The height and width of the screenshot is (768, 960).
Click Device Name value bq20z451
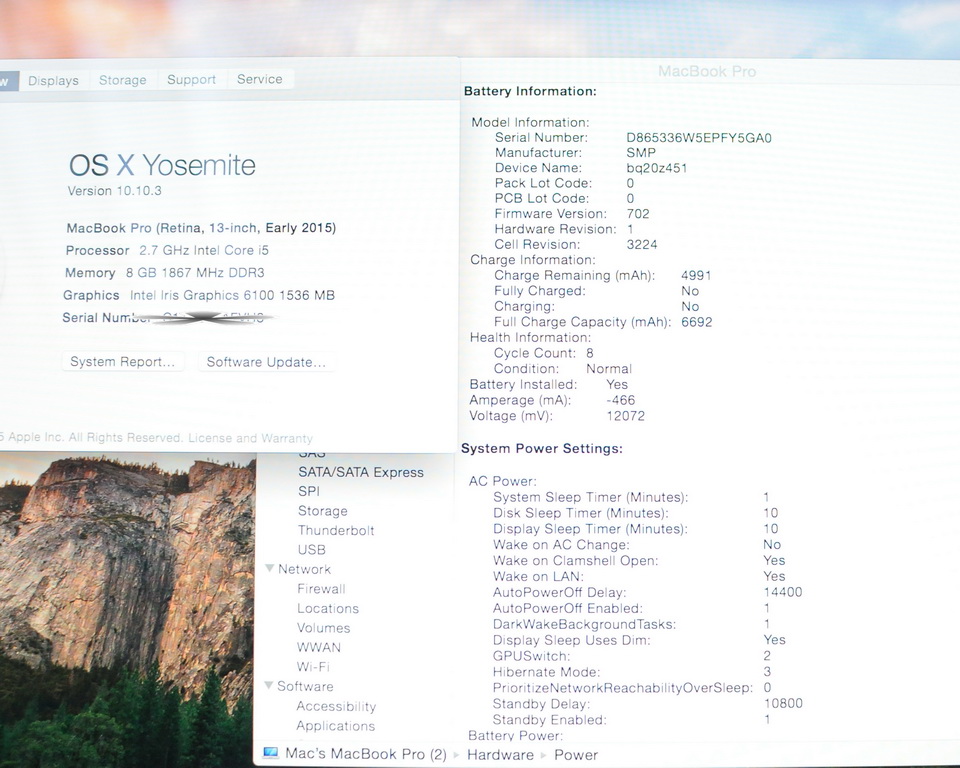[x=656, y=168]
